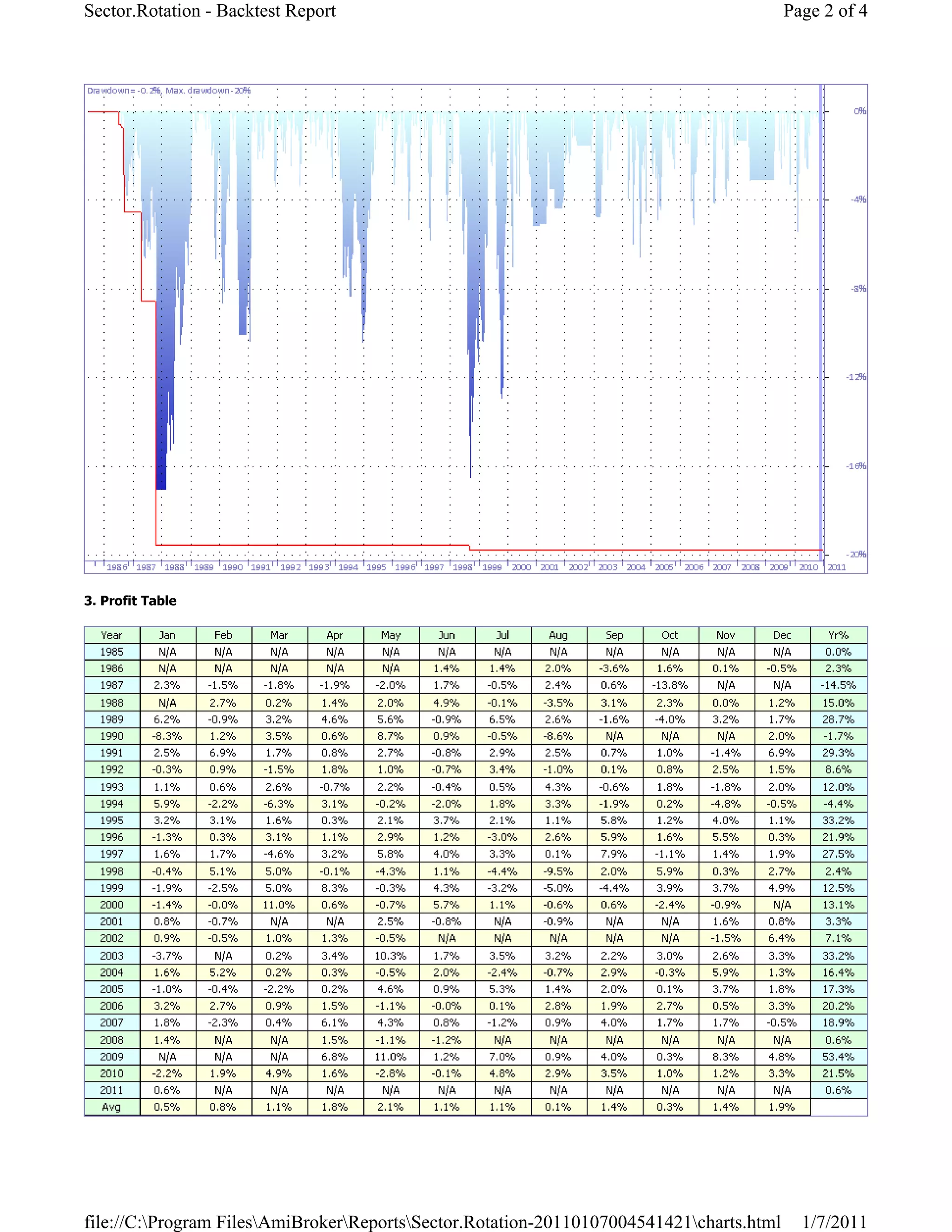Click the Oct column header
The width and height of the screenshot is (952, 1232).
click(670, 635)
